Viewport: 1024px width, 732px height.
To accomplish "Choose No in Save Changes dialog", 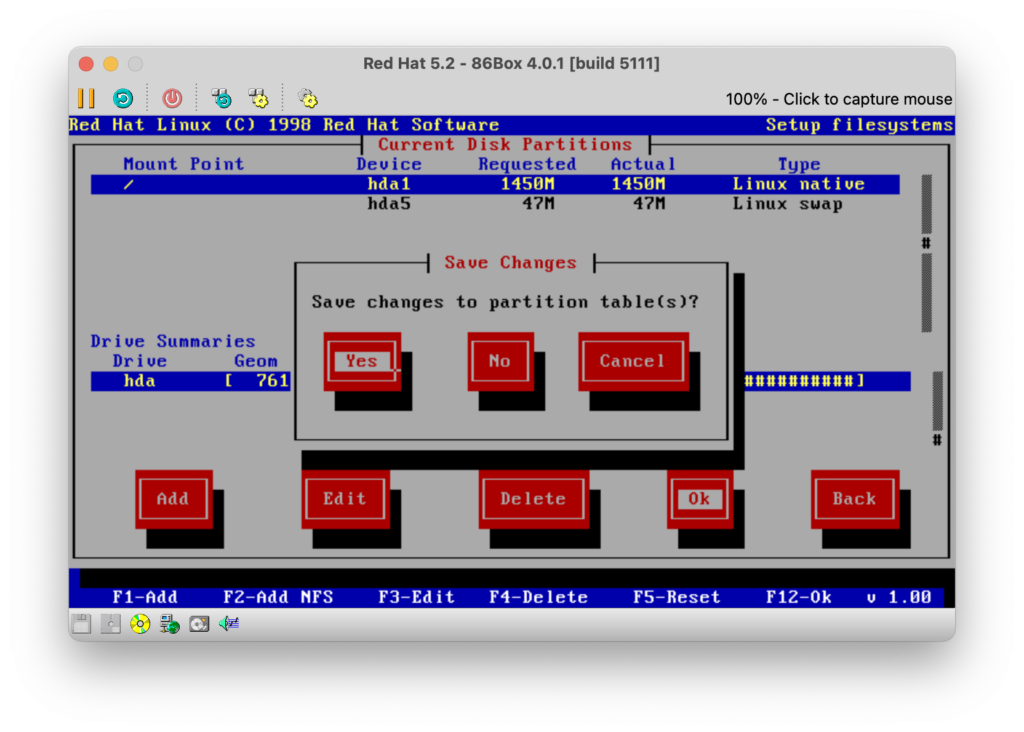I will click(x=500, y=361).
